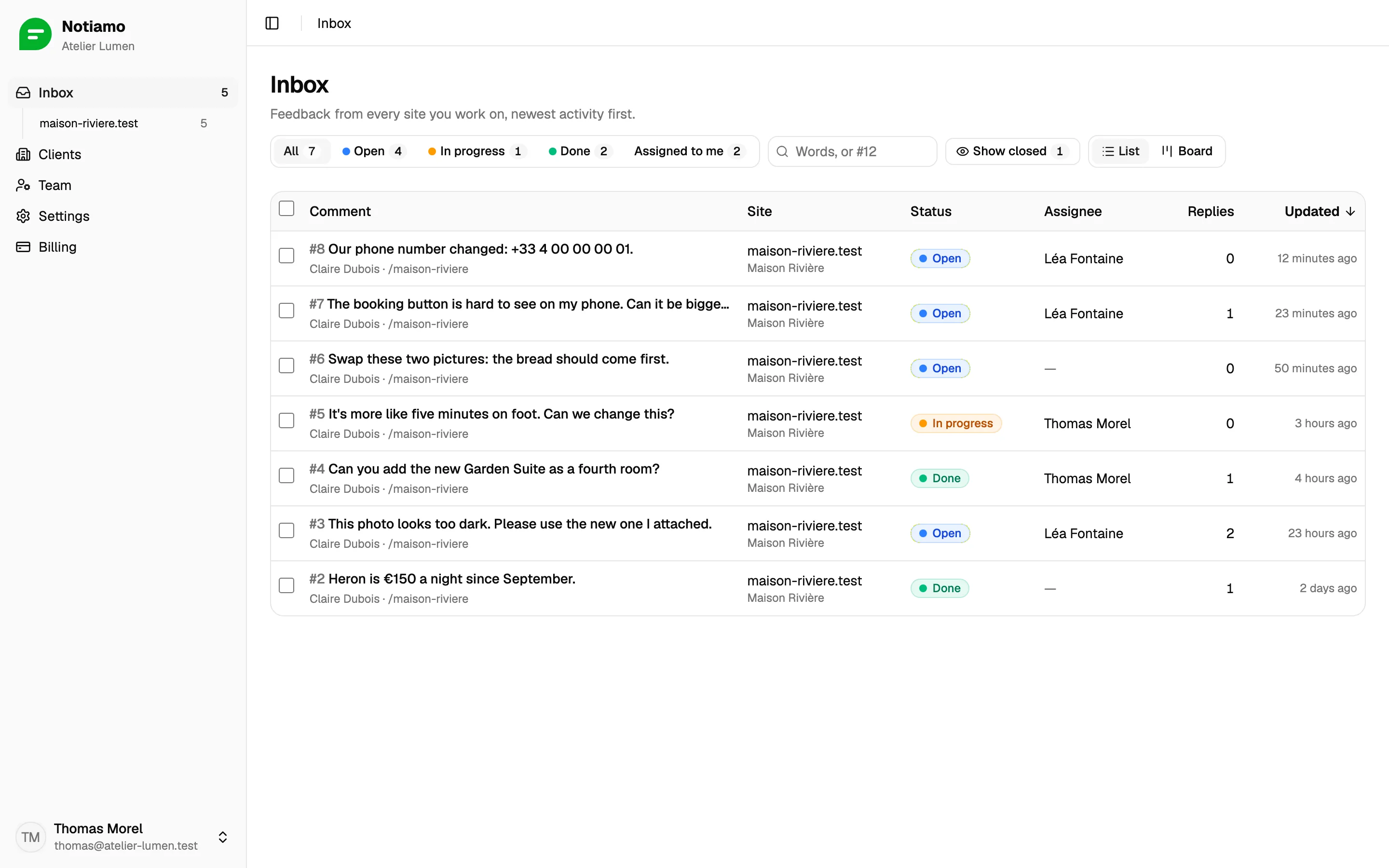Show the Assigned to me tab
1389x868 pixels.
(688, 151)
